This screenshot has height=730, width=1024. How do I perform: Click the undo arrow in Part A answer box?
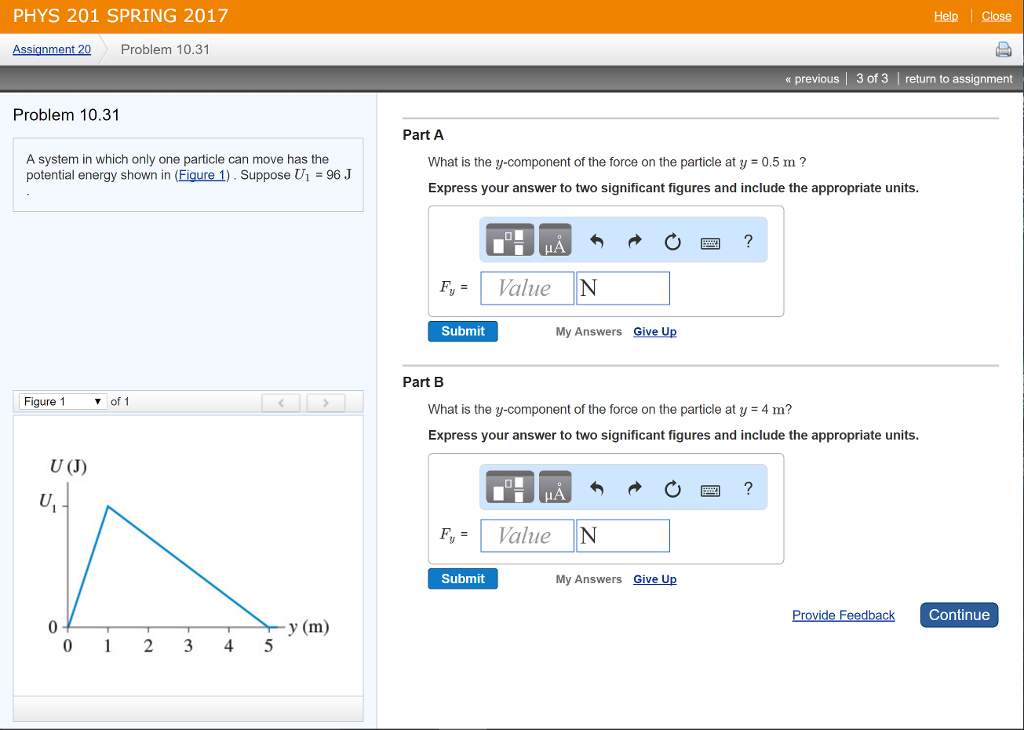[596, 240]
